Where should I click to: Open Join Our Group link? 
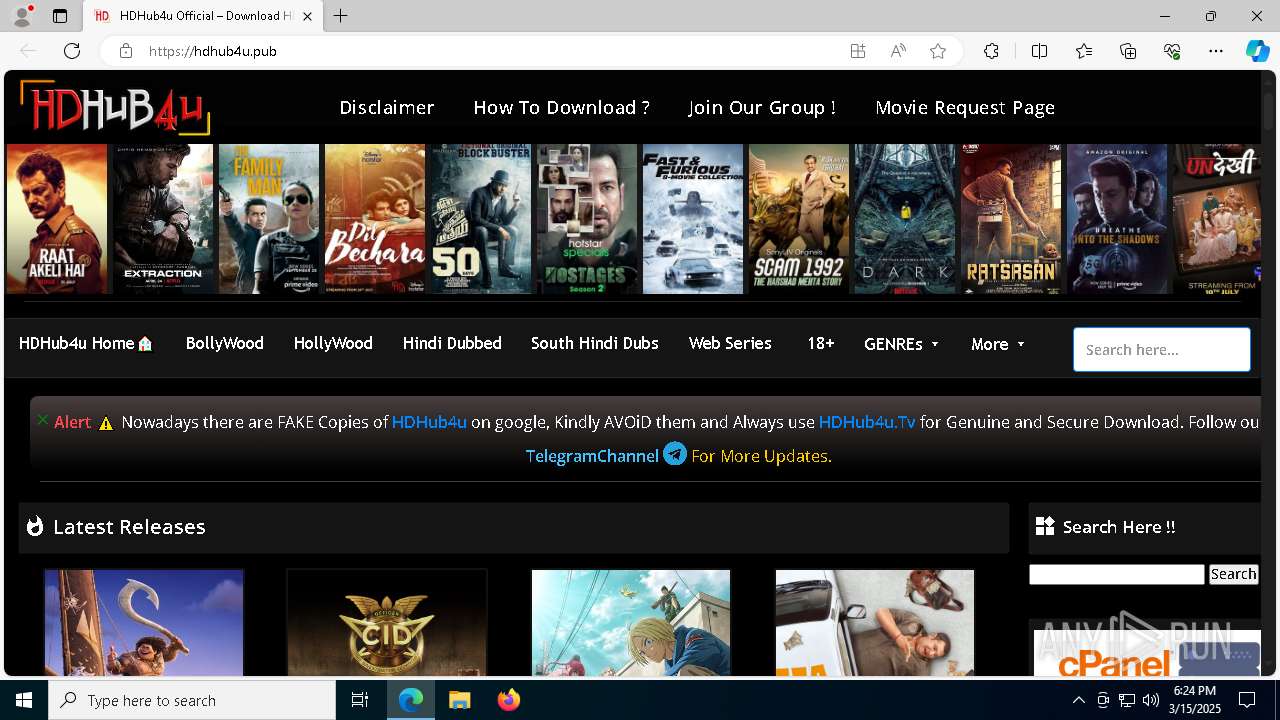tap(762, 107)
